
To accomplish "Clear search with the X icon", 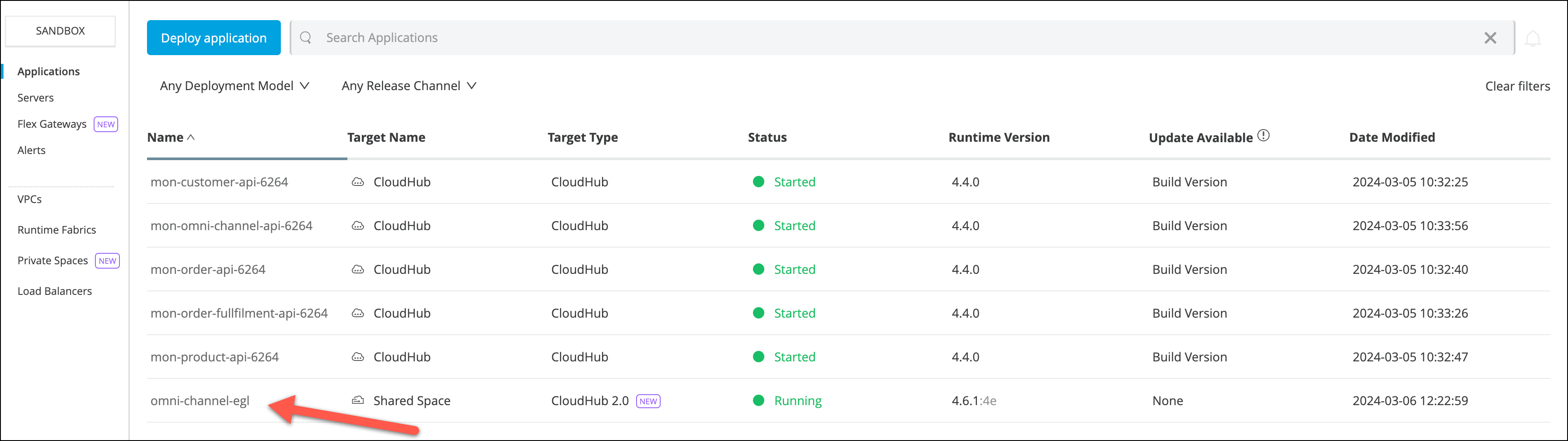I will 1490,38.
